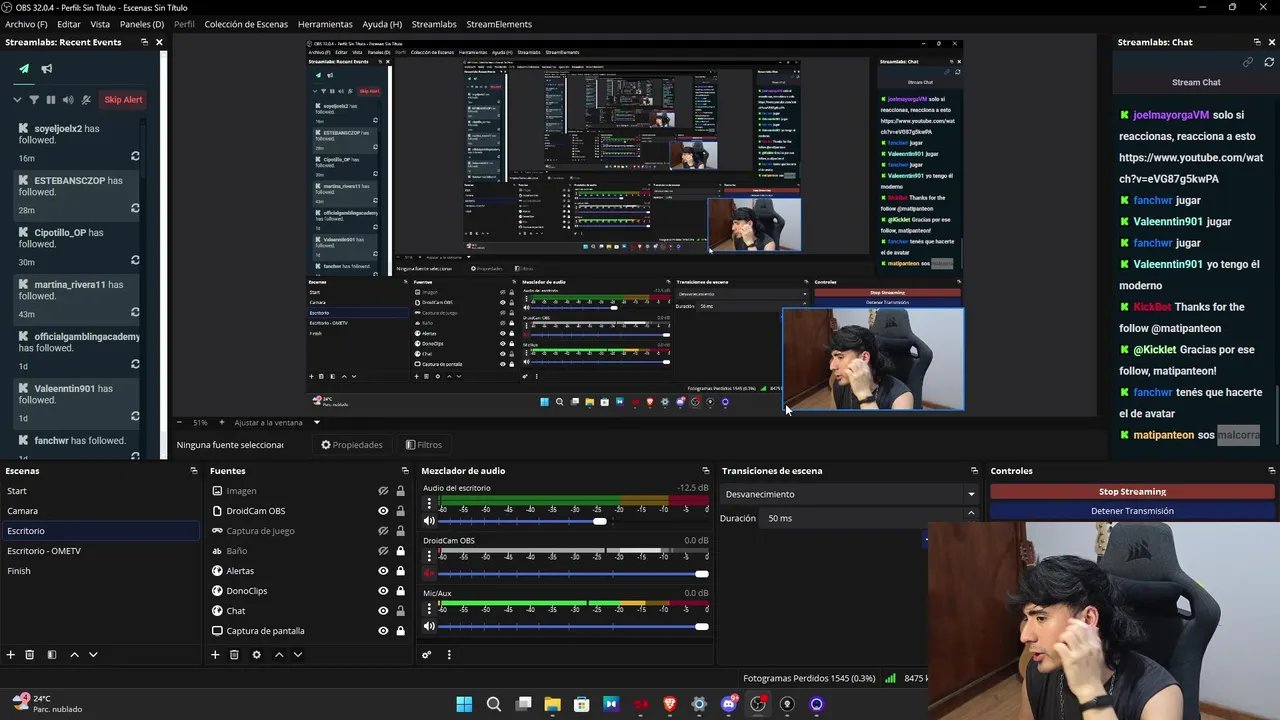Remove the selected source with the trash icon
The width and height of the screenshot is (1280, 720).
234,655
